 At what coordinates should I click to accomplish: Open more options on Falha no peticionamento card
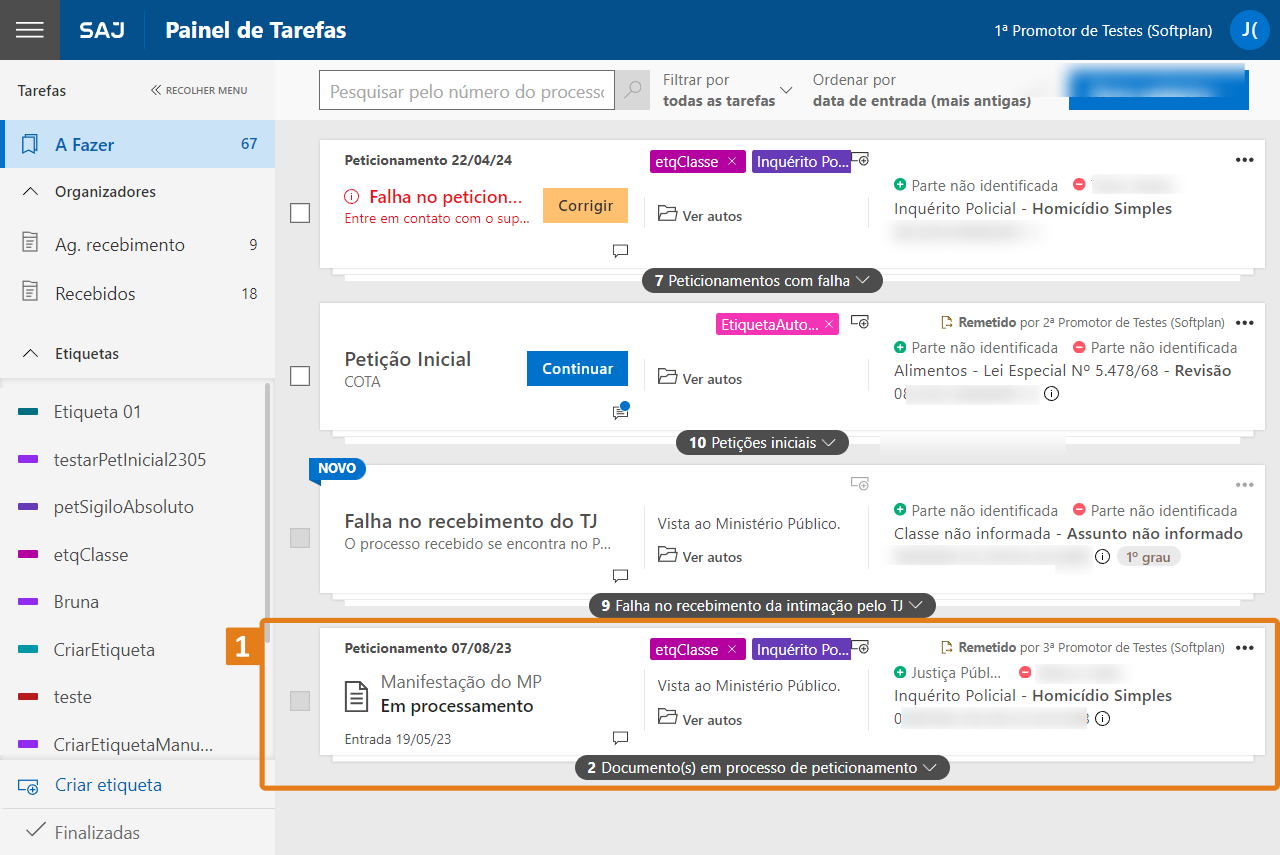(x=1244, y=160)
